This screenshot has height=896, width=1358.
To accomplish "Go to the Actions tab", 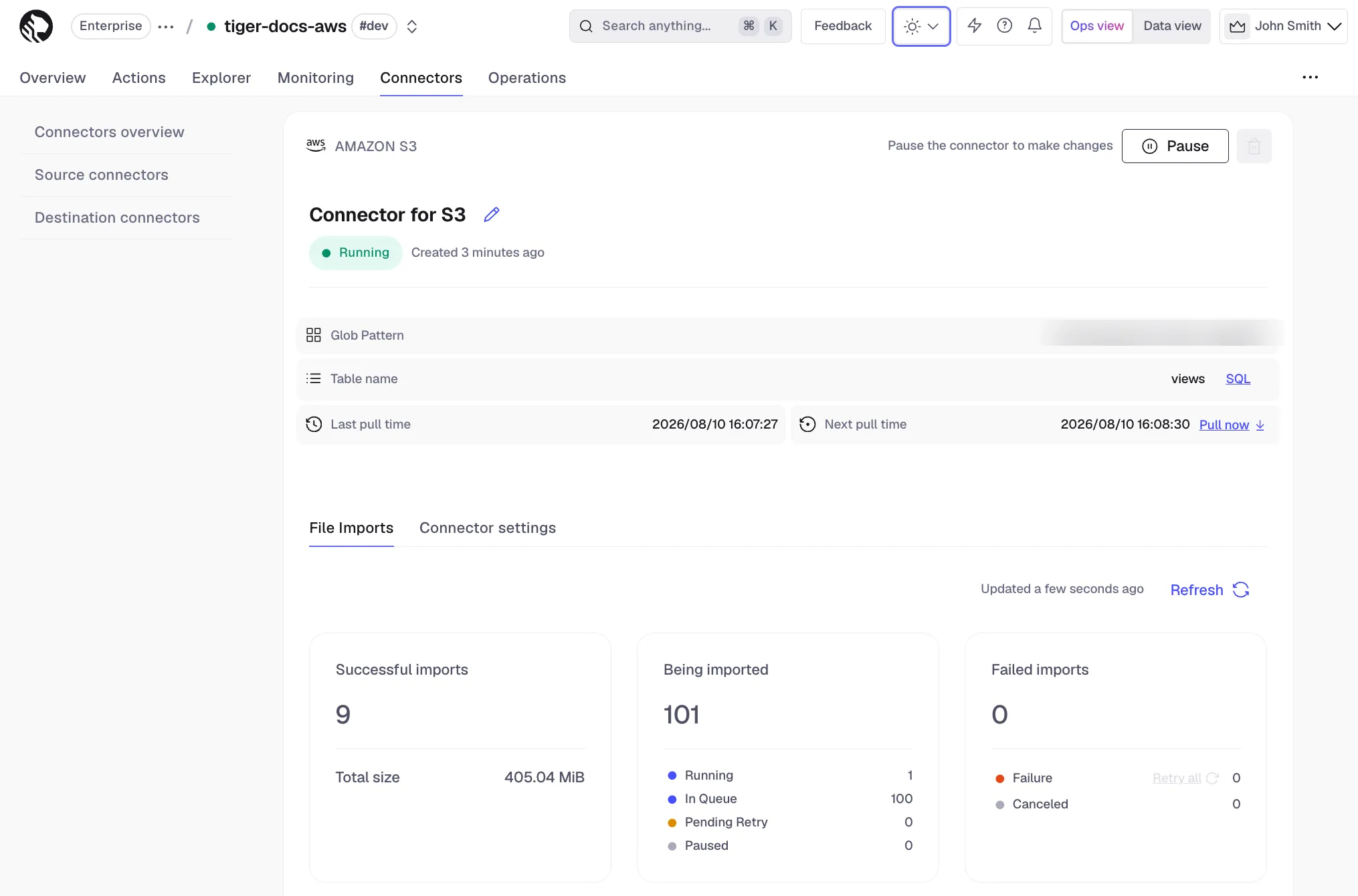I will coord(139,78).
